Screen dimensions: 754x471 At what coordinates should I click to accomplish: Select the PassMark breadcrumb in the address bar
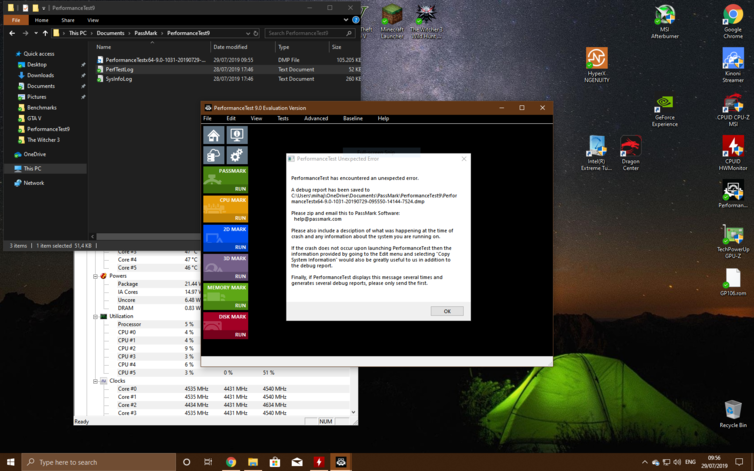click(x=146, y=33)
